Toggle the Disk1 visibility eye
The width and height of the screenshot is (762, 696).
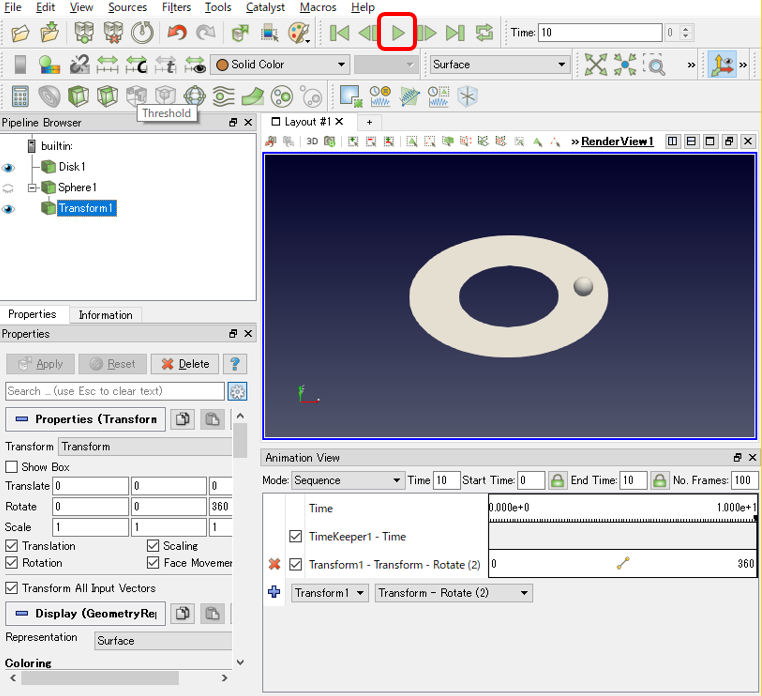point(8,168)
